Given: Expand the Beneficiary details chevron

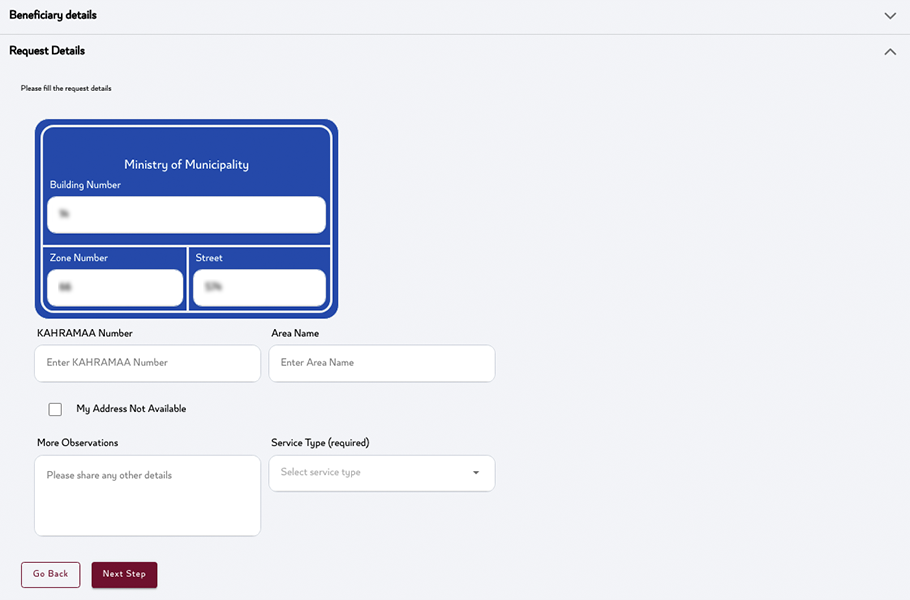Looking at the screenshot, I should (x=890, y=16).
